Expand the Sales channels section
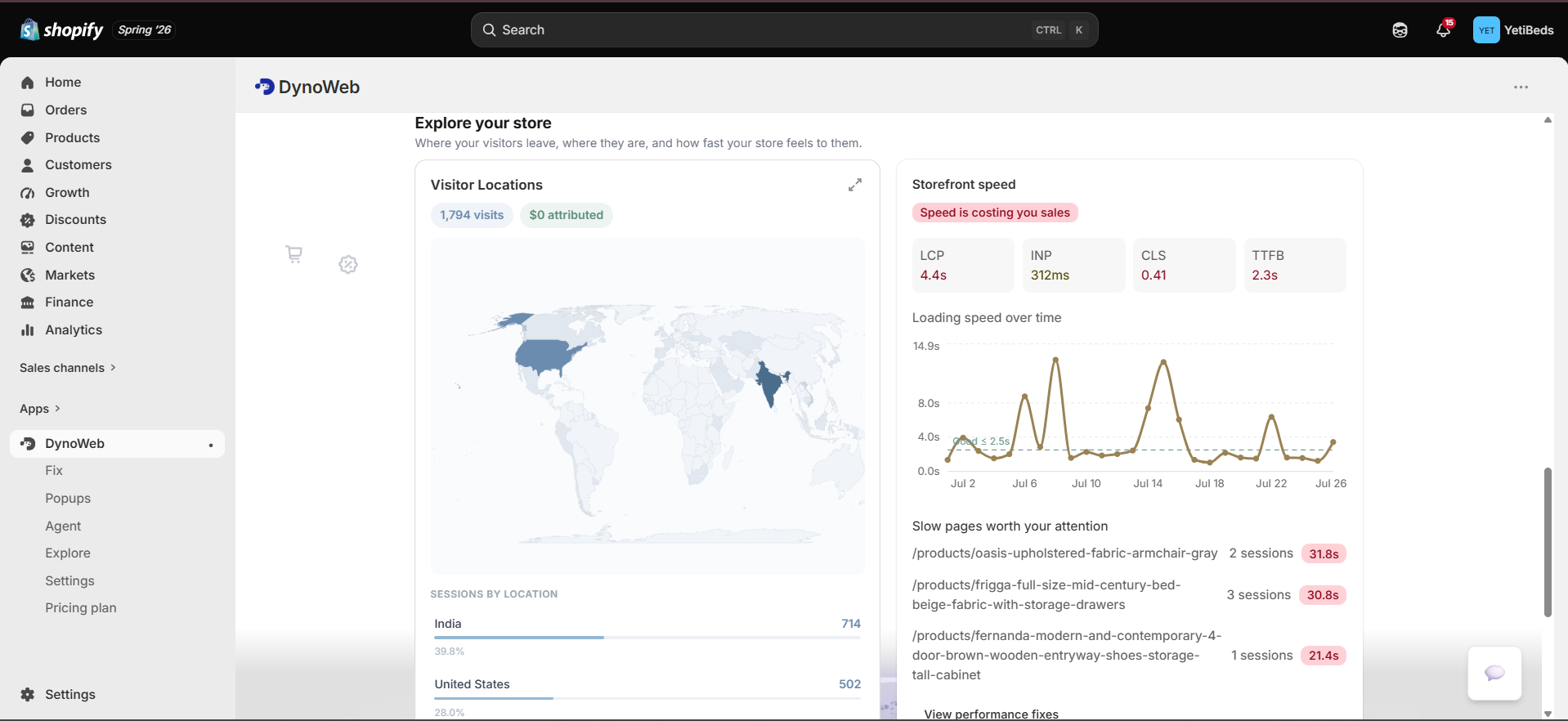 (x=69, y=368)
